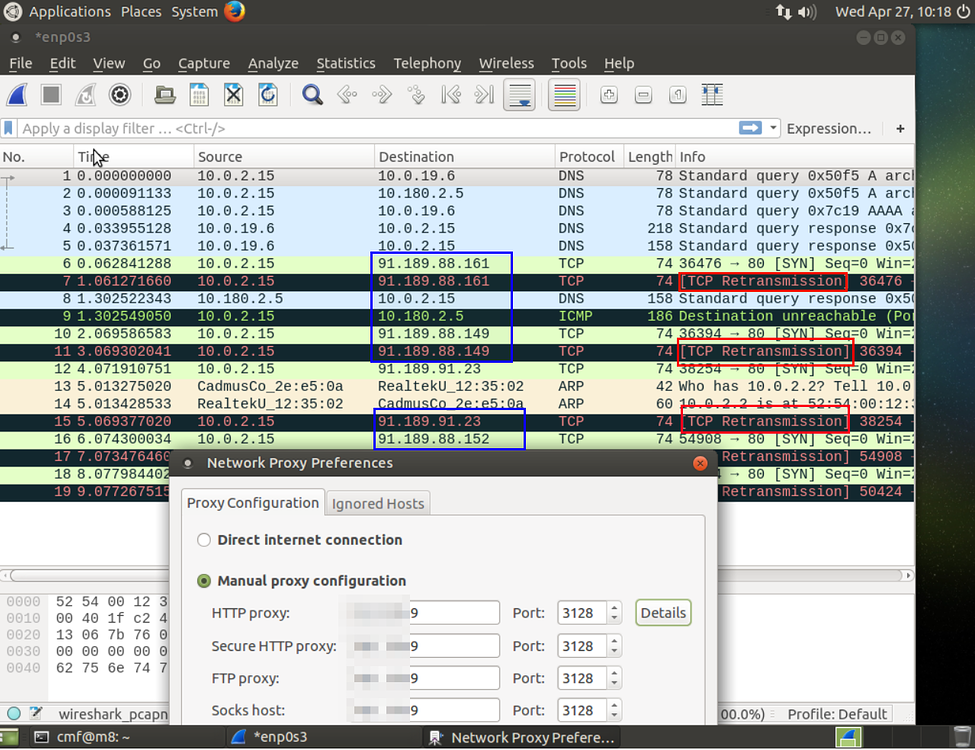
Task: Jump to the last packet
Action: pos(484,95)
